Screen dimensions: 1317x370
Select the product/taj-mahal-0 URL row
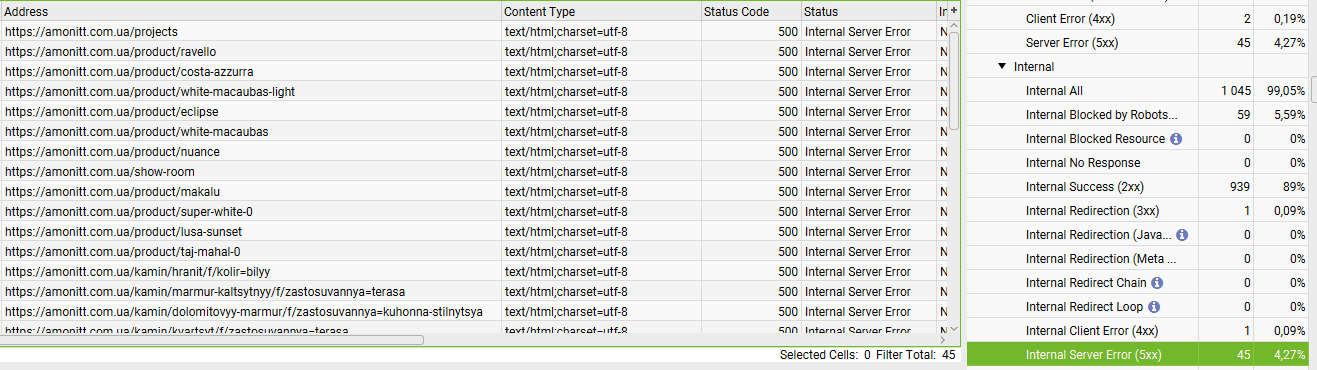click(473, 252)
